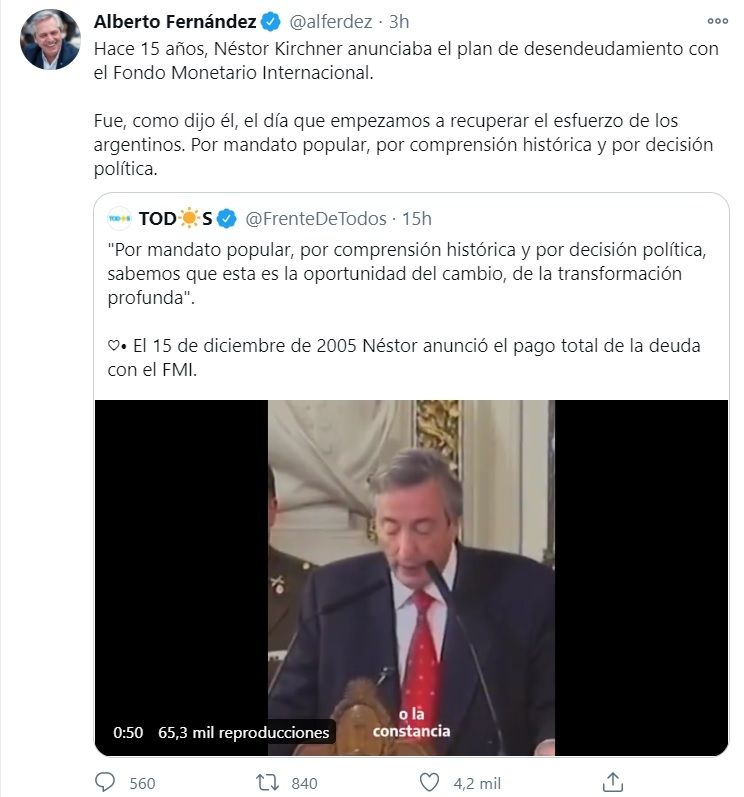The width and height of the screenshot is (744, 797).
Task: View the 840 retweets count
Action: point(304,783)
